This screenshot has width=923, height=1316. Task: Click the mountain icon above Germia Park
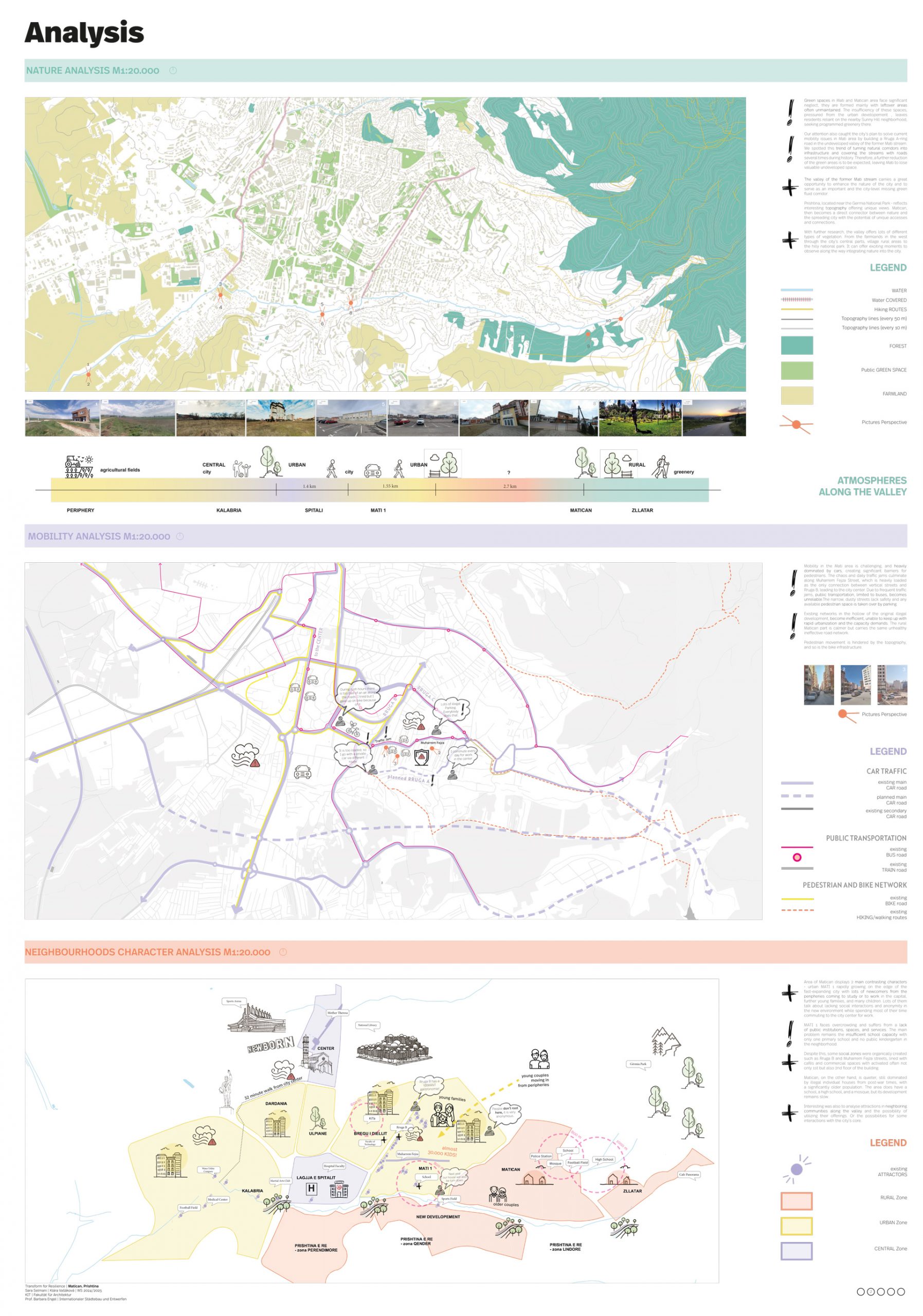click(x=664, y=1041)
